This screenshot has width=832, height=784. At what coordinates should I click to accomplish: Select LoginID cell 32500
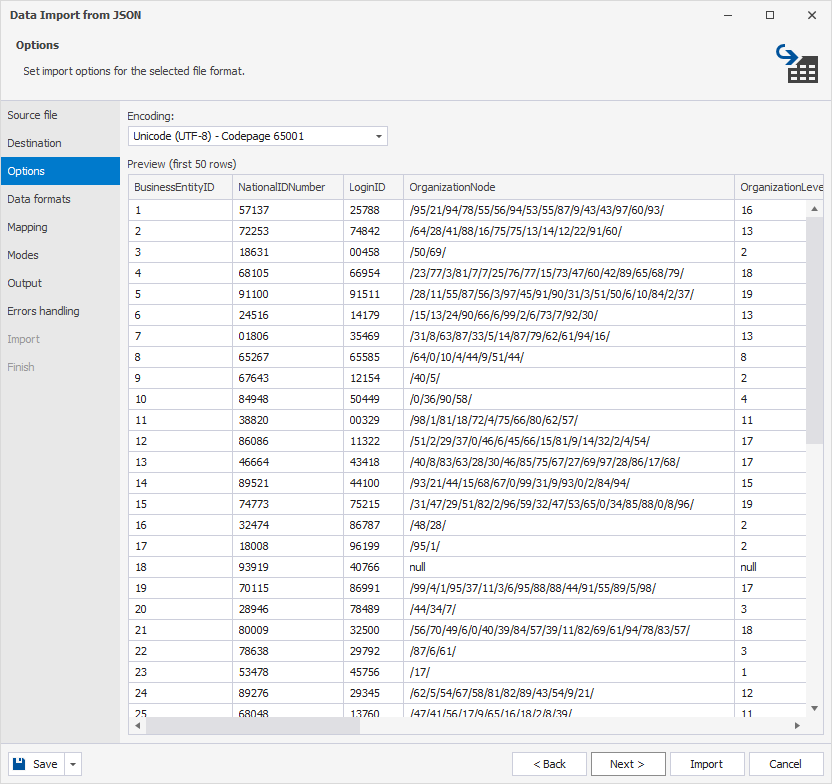374,630
